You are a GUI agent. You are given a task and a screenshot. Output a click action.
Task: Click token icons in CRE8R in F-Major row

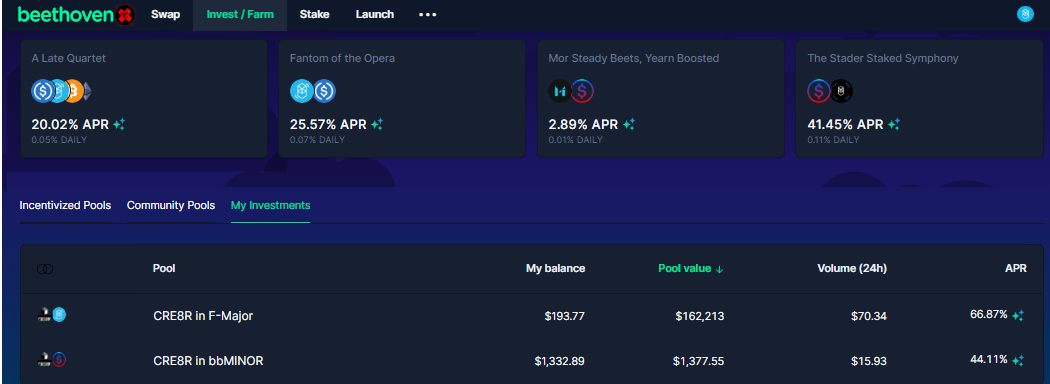coord(52,314)
